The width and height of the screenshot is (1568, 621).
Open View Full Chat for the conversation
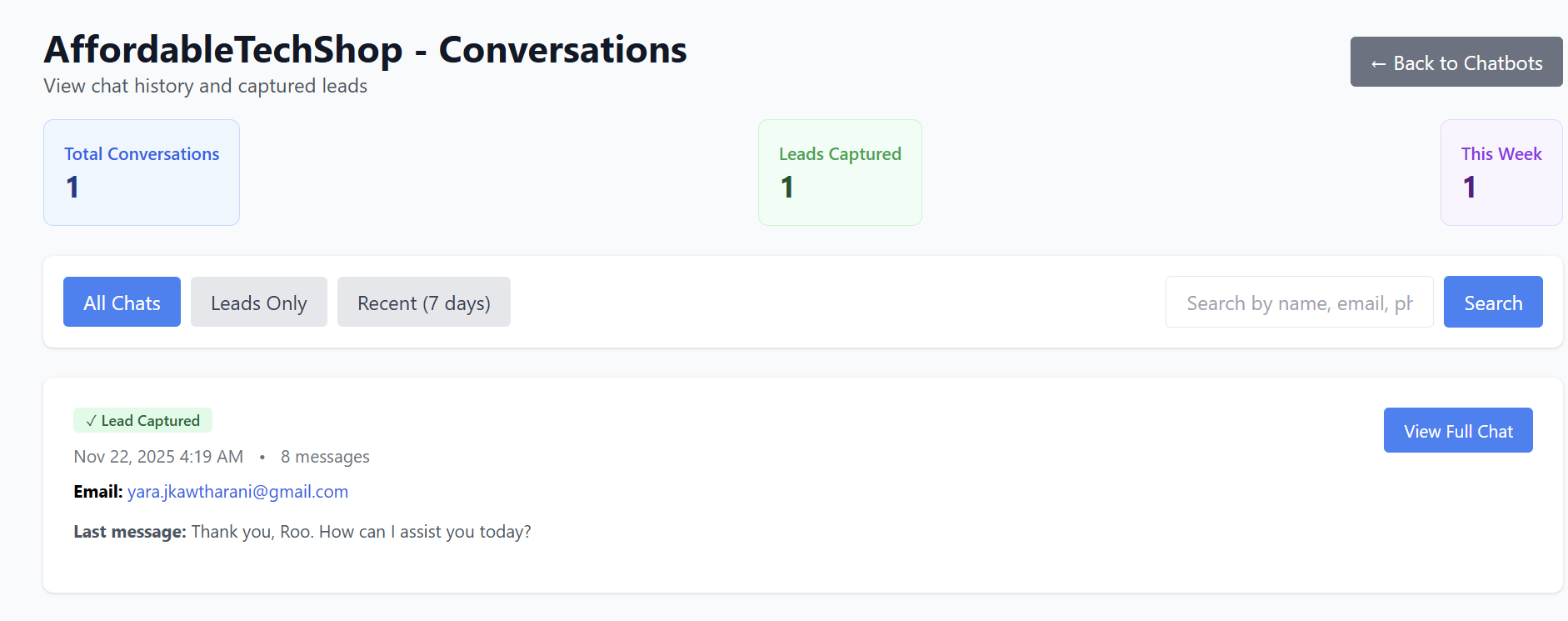click(1457, 431)
